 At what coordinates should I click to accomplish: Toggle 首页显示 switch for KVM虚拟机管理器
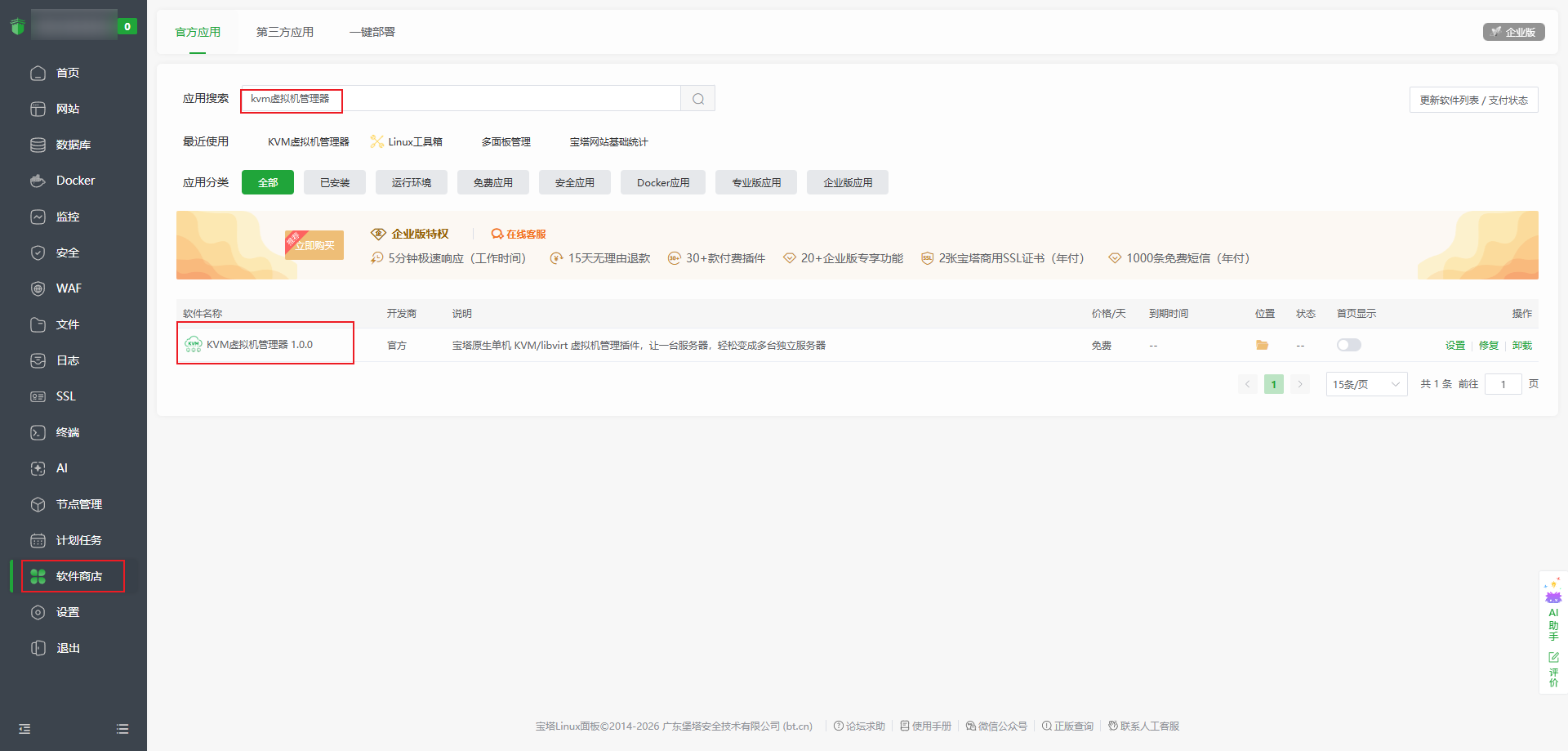tap(1349, 345)
